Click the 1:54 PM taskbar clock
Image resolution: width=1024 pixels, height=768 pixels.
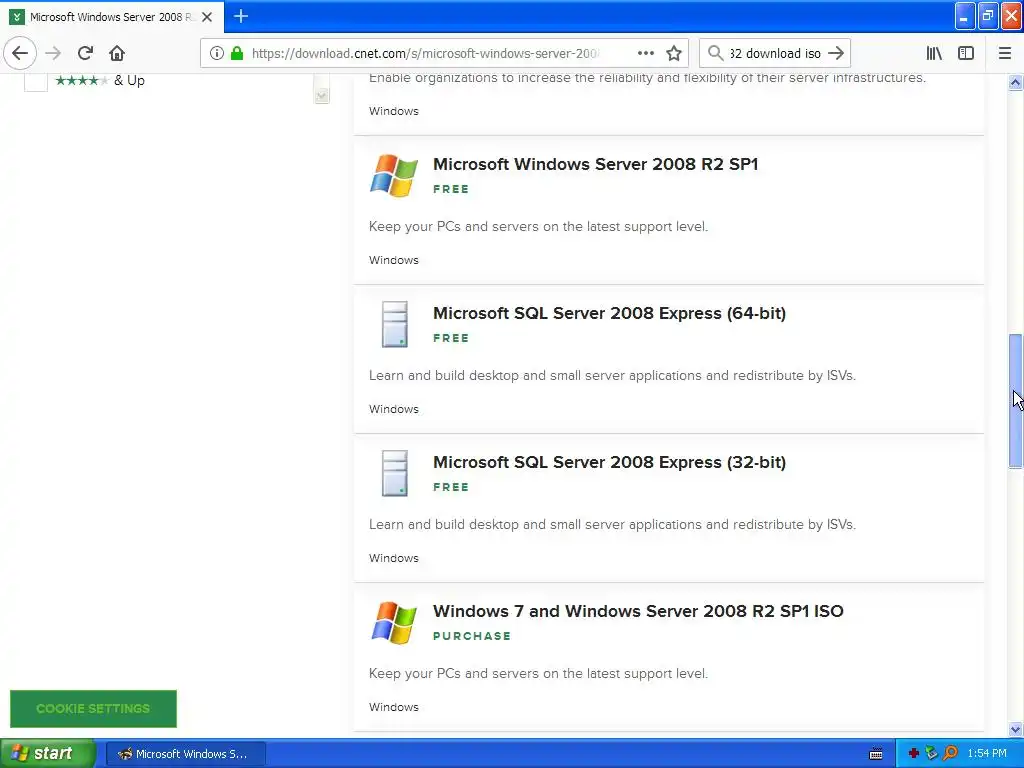coord(987,754)
